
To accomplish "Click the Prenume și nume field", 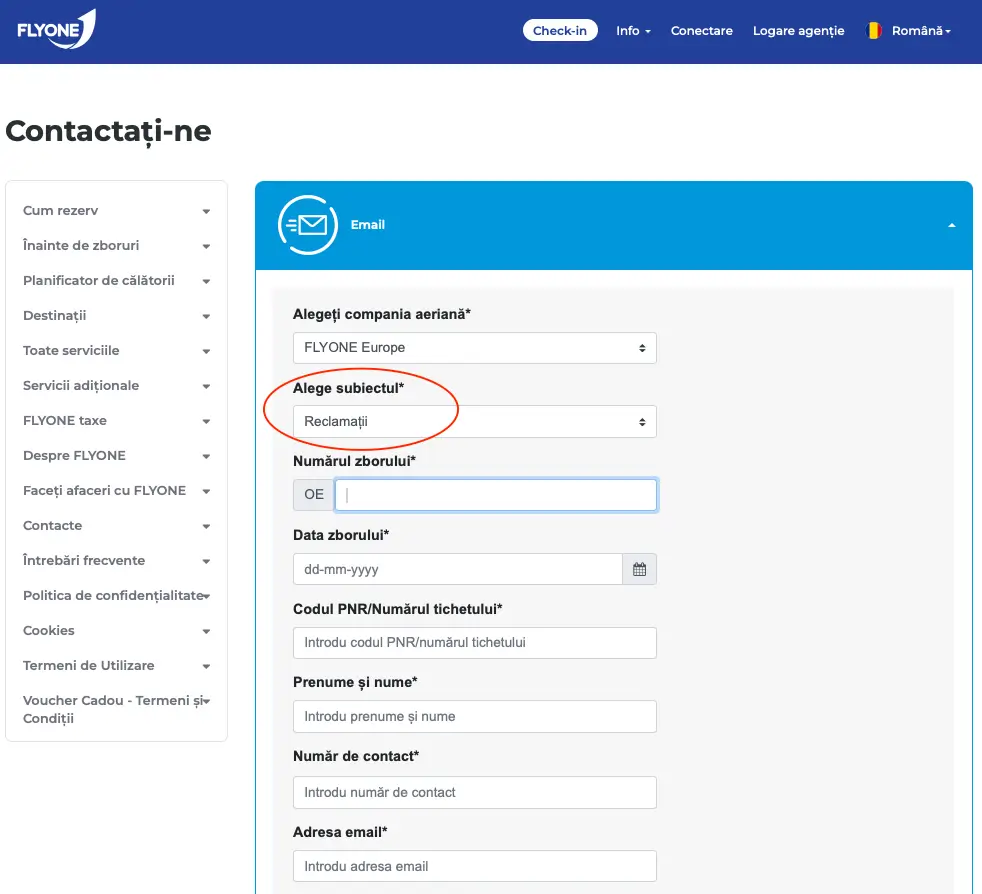I will click(475, 717).
